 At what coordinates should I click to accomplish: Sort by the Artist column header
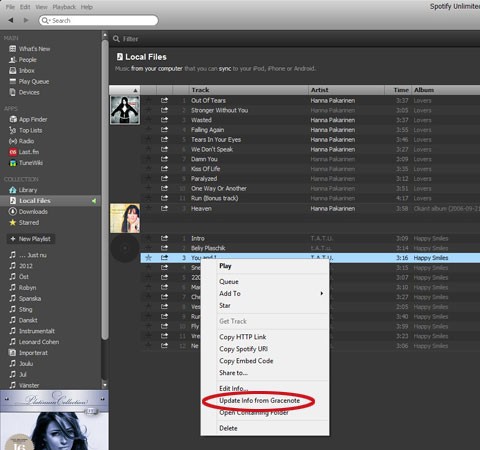pyautogui.click(x=347, y=90)
